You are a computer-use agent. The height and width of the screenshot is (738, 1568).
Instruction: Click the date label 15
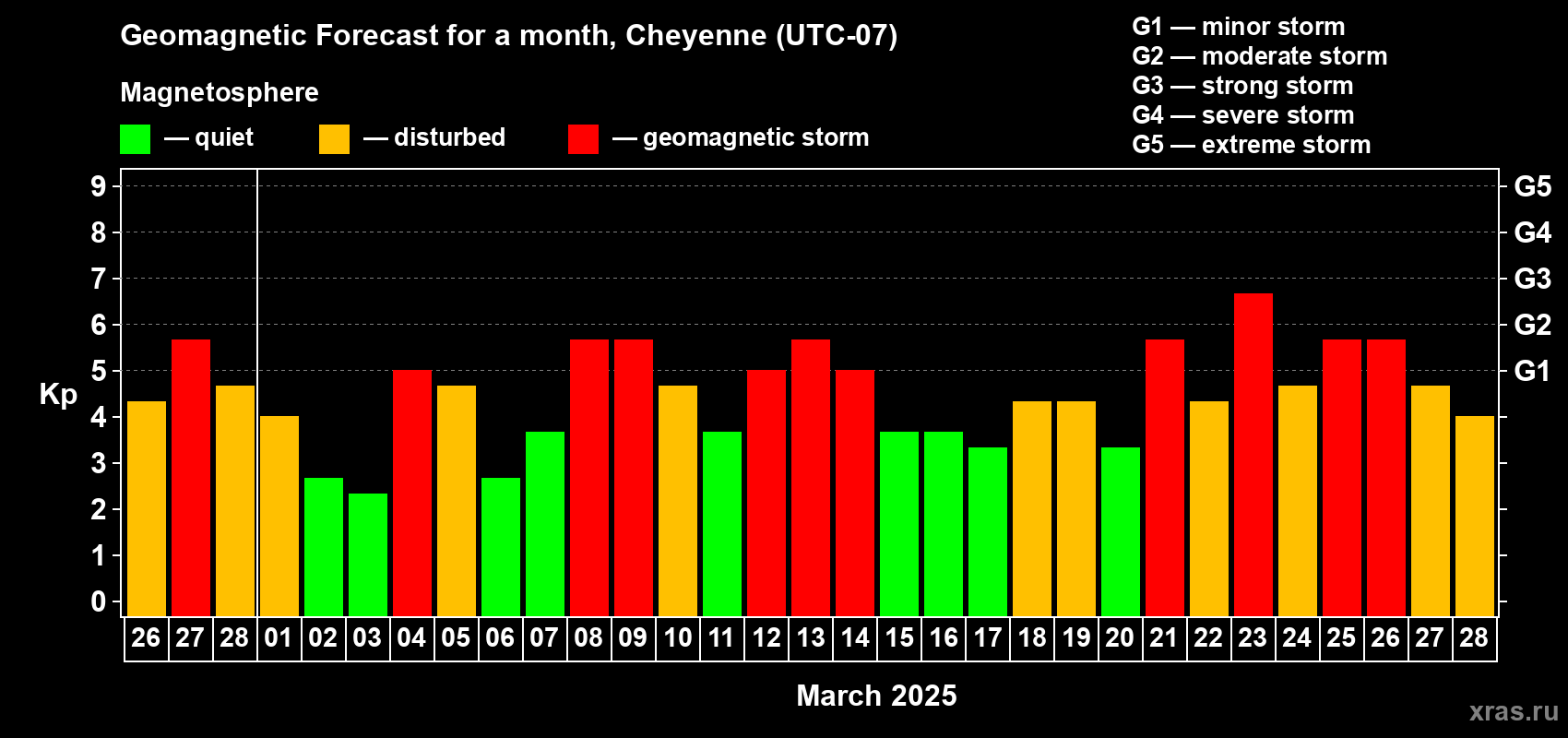pos(899,638)
